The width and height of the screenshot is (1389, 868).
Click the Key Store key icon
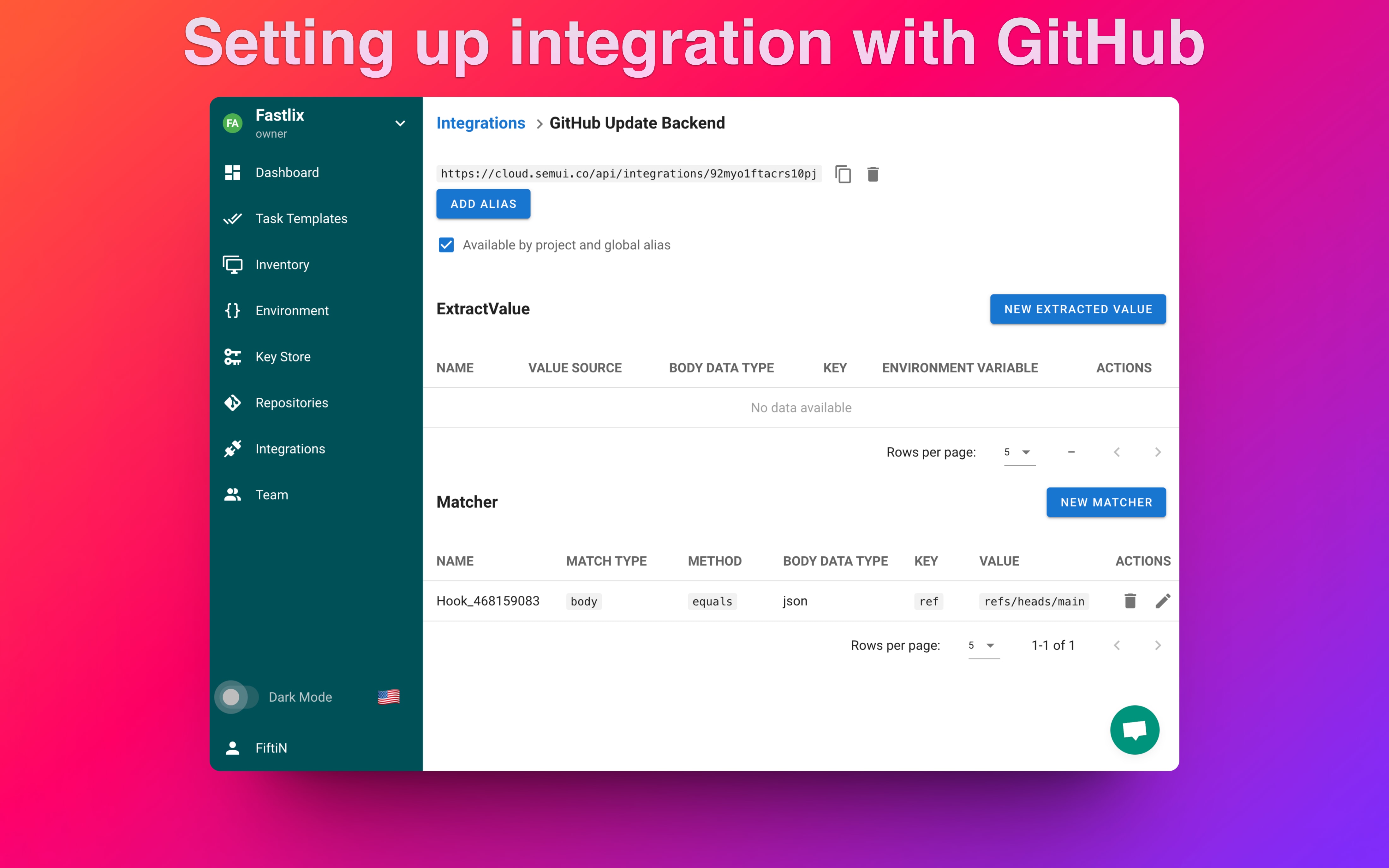click(232, 356)
